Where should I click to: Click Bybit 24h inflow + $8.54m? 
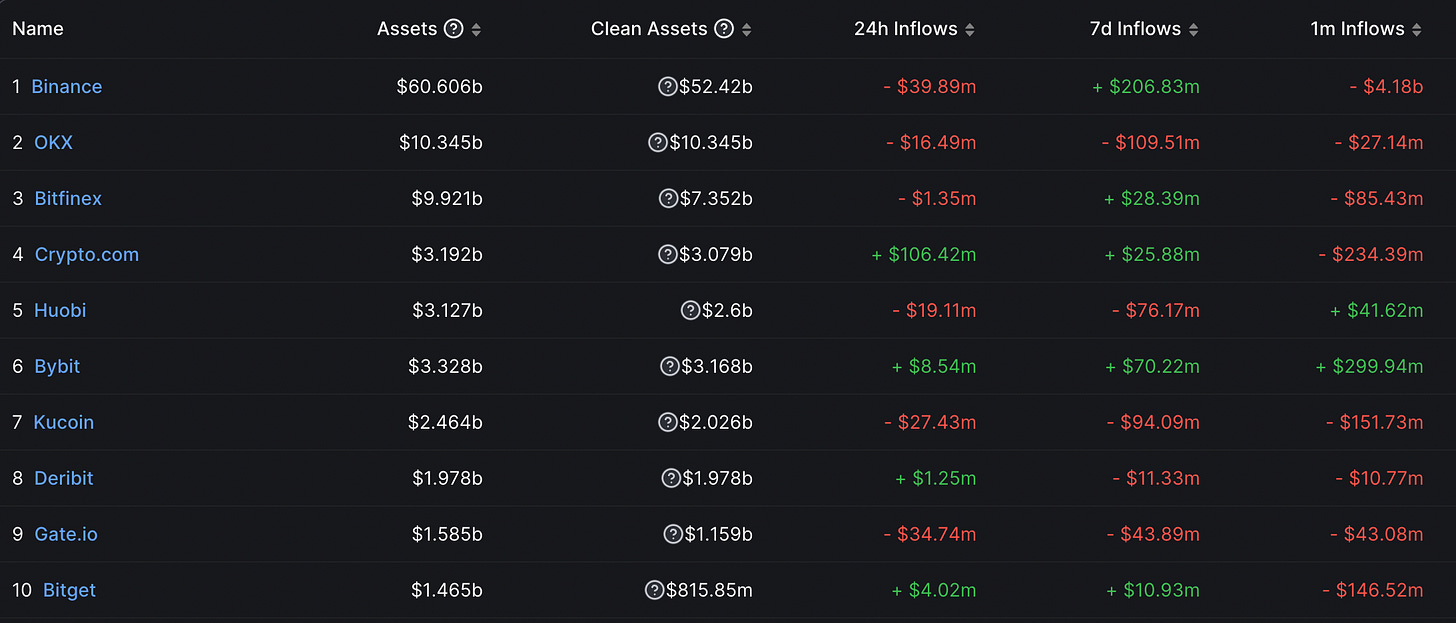(x=934, y=367)
